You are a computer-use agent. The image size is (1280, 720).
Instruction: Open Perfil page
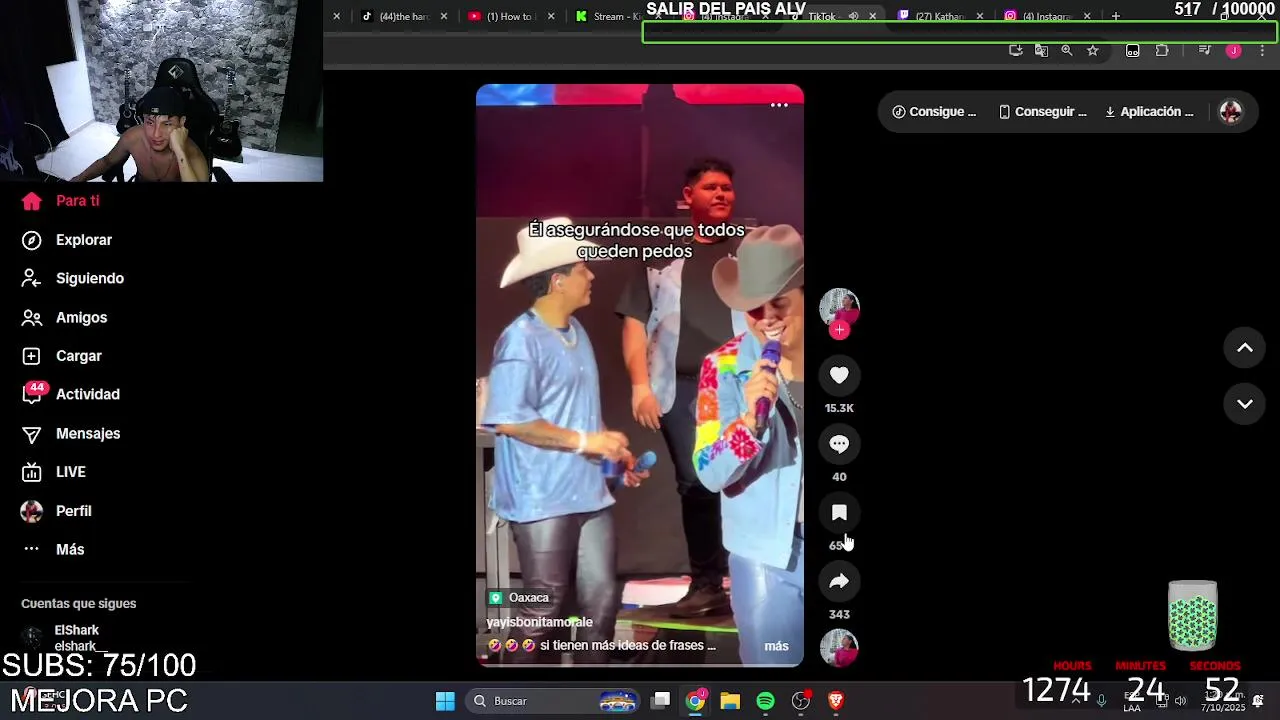[x=56, y=511]
